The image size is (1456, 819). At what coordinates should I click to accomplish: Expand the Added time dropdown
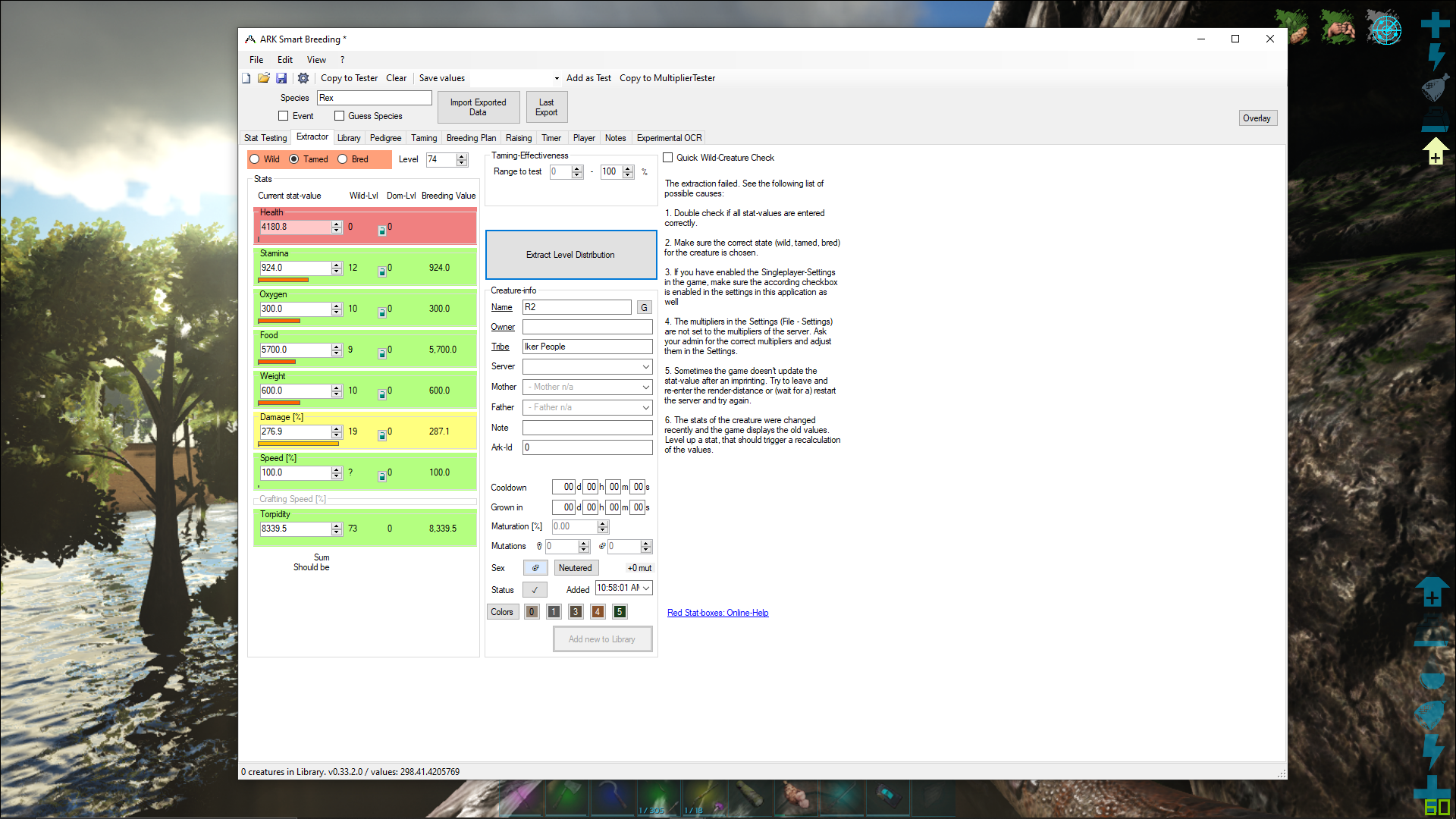pos(646,588)
